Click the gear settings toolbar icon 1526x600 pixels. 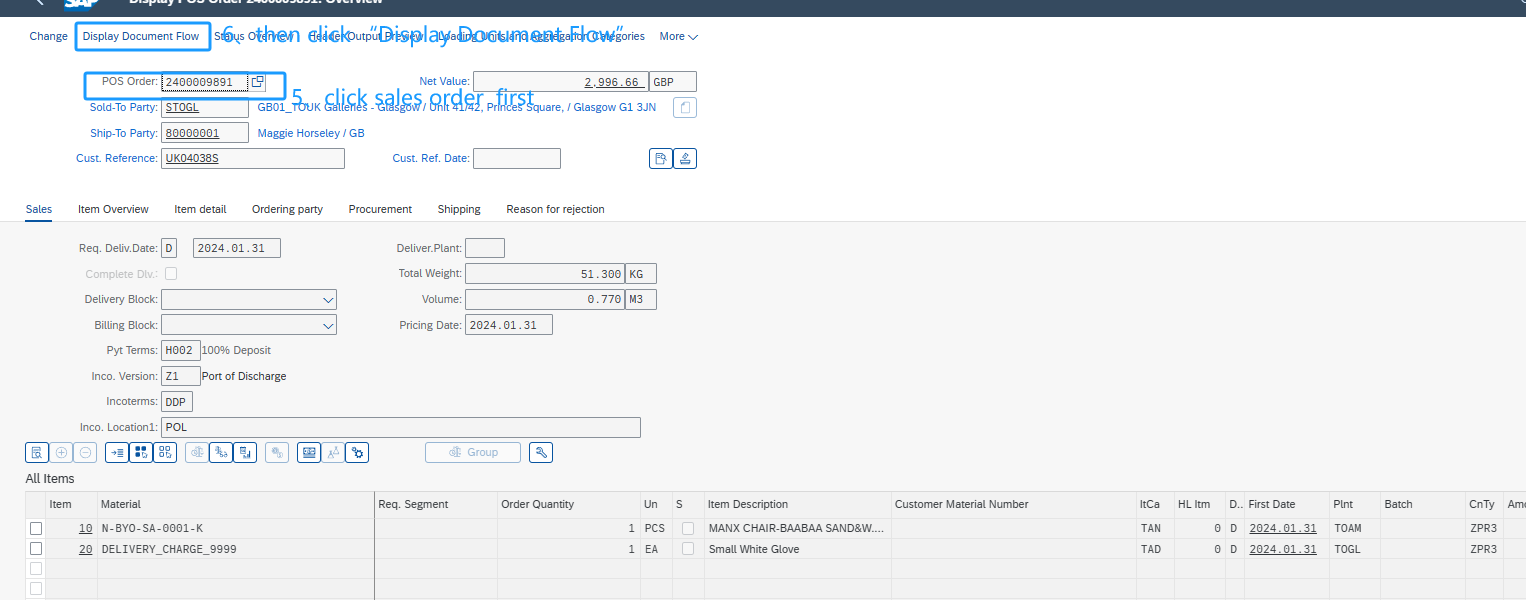point(357,452)
